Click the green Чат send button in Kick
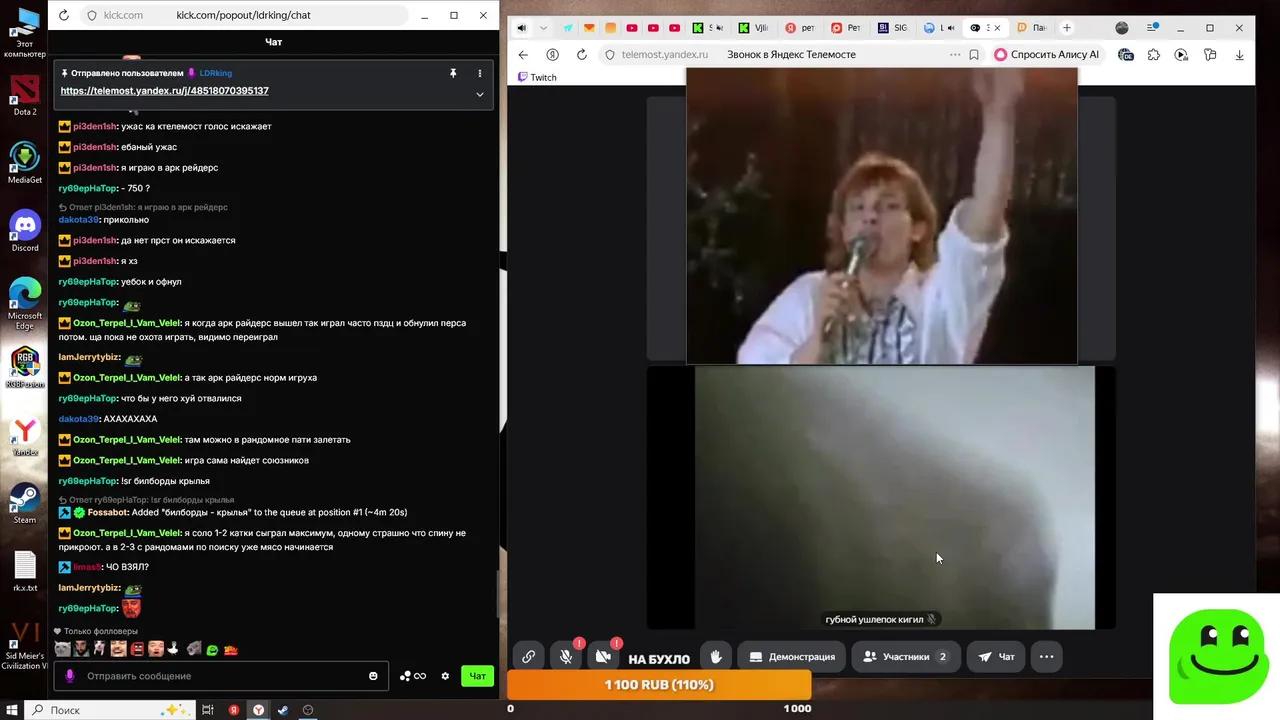This screenshot has width=1280, height=720. tap(478, 676)
